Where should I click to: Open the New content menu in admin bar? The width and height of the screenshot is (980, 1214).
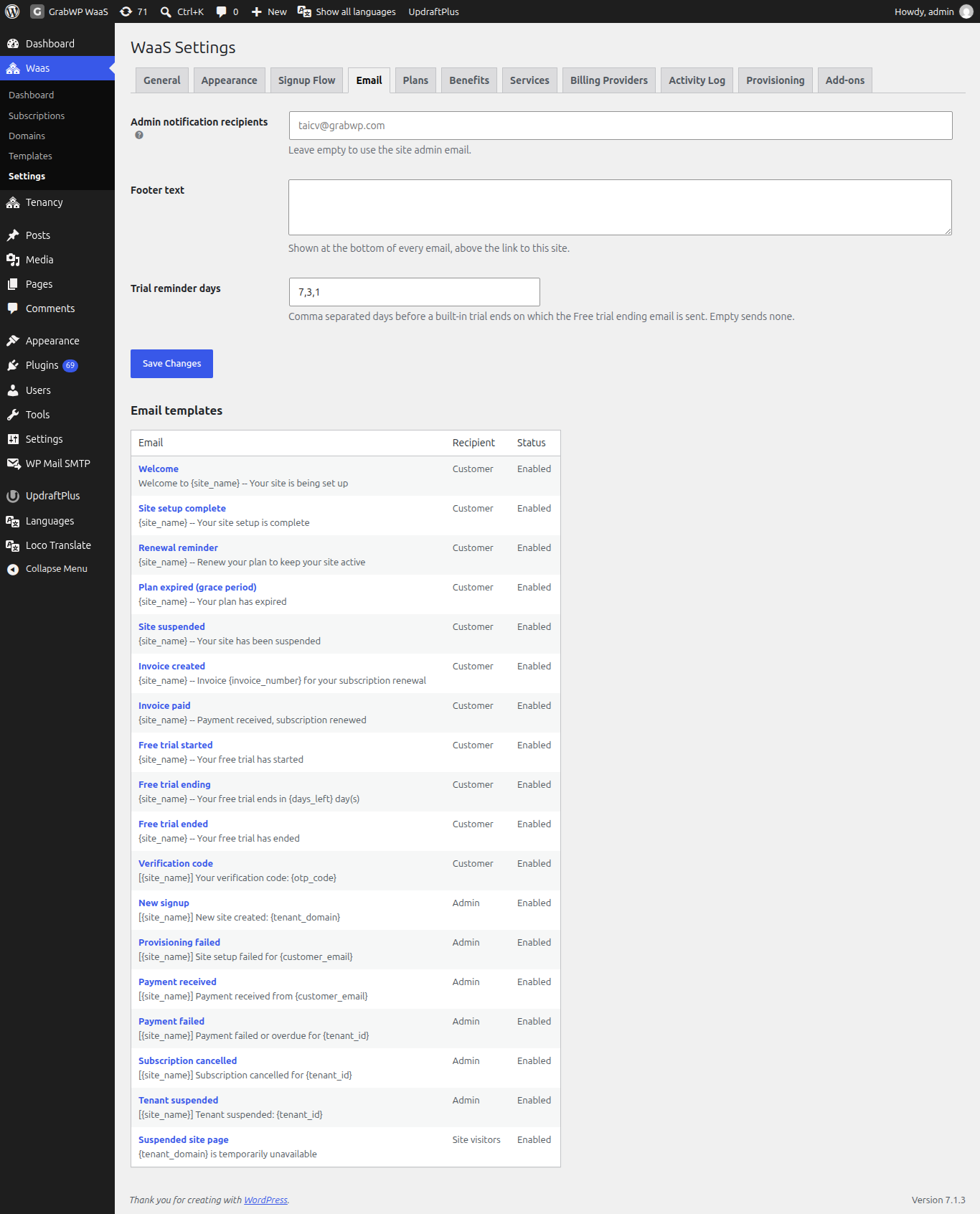pyautogui.click(x=269, y=11)
